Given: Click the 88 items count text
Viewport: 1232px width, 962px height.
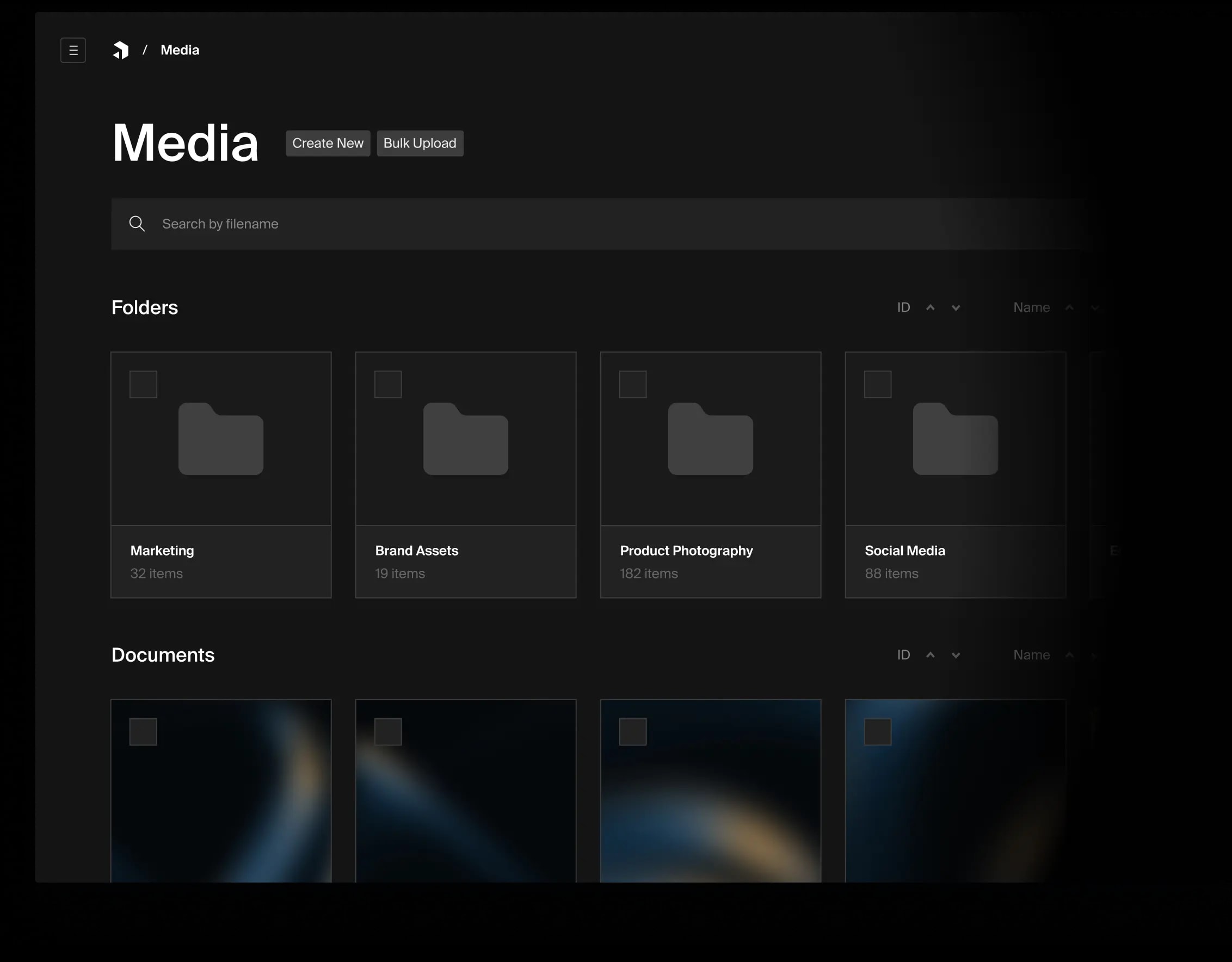Looking at the screenshot, I should pos(891,573).
